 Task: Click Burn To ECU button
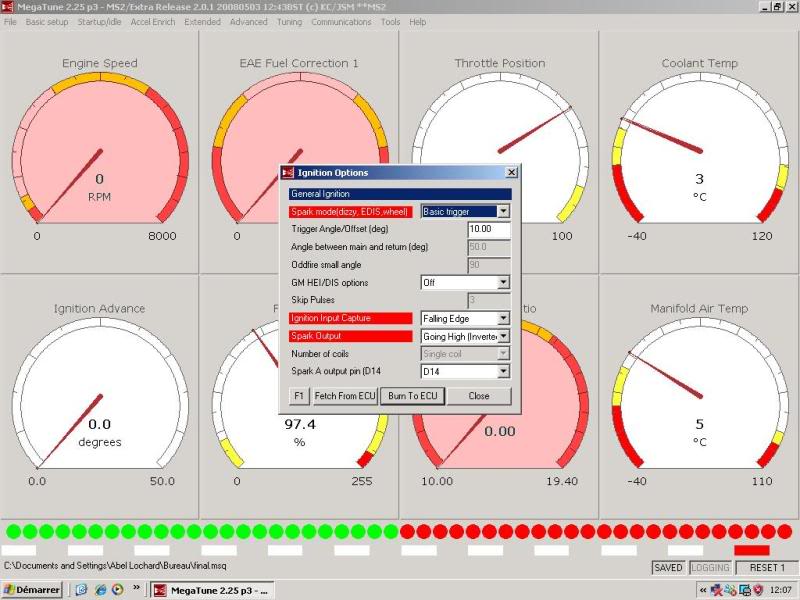[413, 396]
